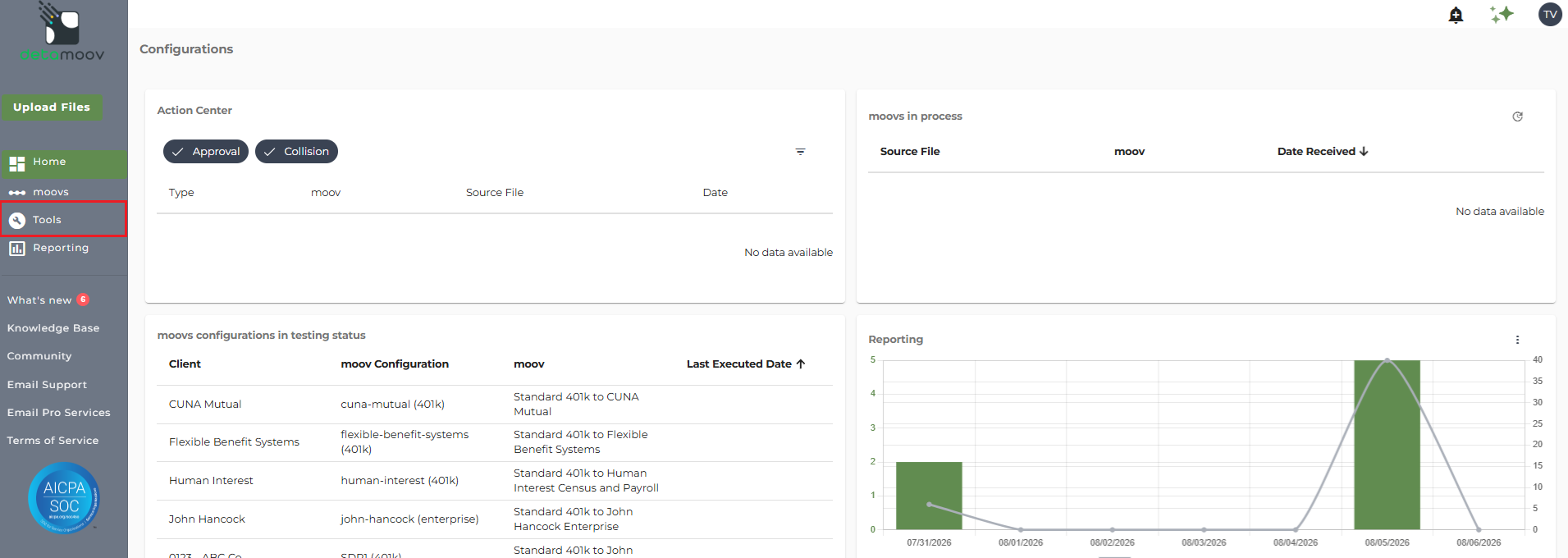Click the AI sparkle icon in header
Screen dimensions: 1568x558
pyautogui.click(x=1502, y=15)
